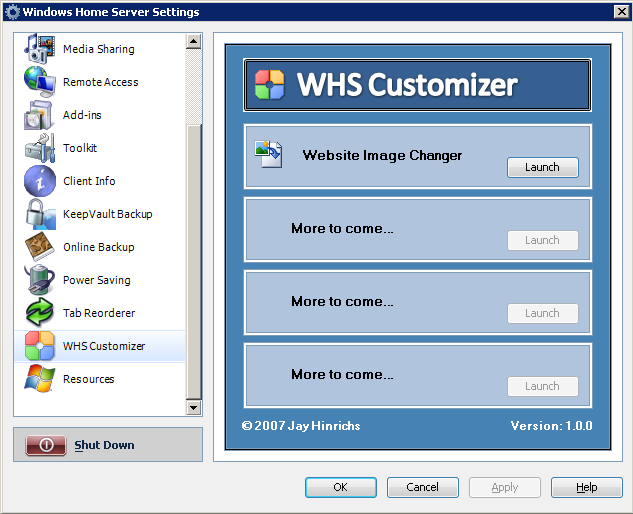The width and height of the screenshot is (633, 514).
Task: Click the sidebar scroll down arrow
Action: 194,407
